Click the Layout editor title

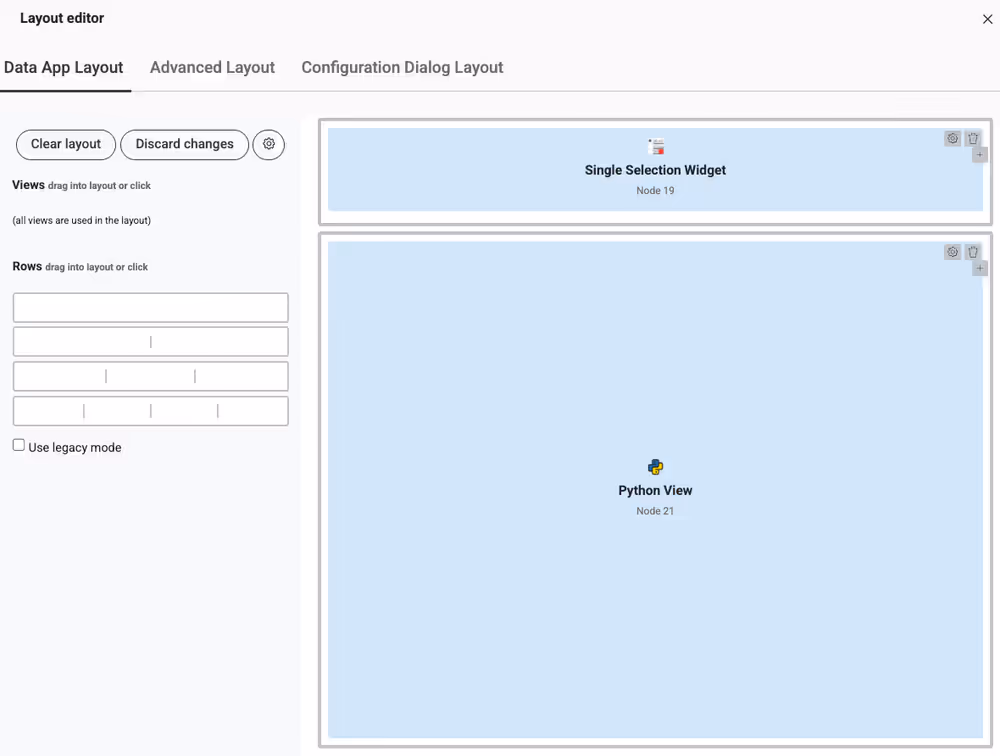coord(62,19)
